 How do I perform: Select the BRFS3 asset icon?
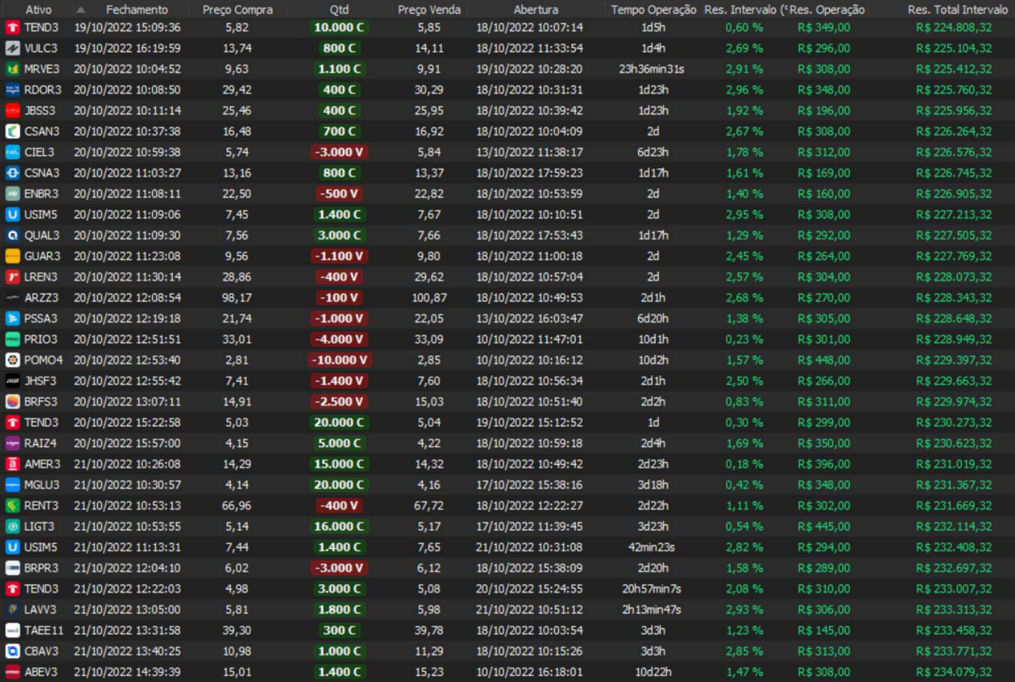click(x=13, y=401)
